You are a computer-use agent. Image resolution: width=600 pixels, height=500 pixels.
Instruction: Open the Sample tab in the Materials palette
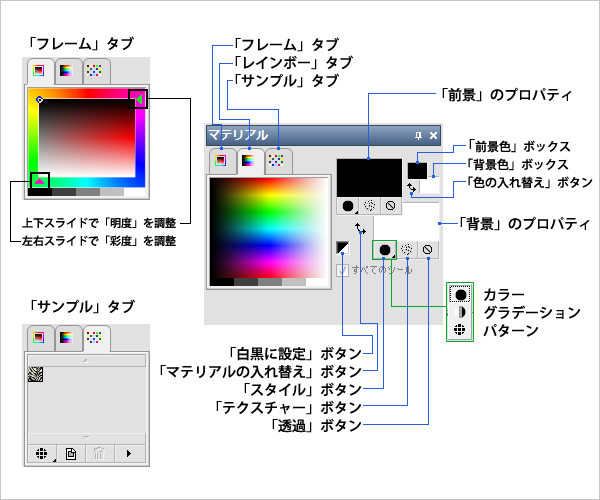coord(276,161)
